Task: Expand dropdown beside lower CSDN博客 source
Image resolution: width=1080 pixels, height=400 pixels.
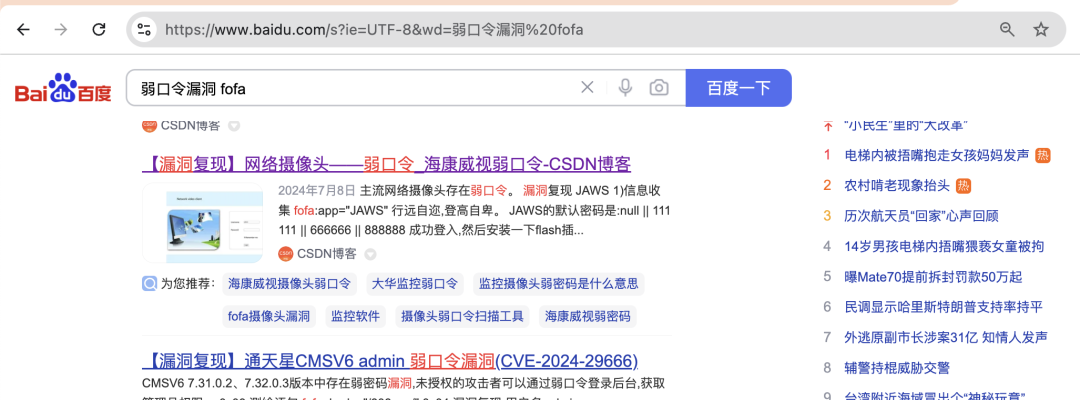Action: (371, 255)
